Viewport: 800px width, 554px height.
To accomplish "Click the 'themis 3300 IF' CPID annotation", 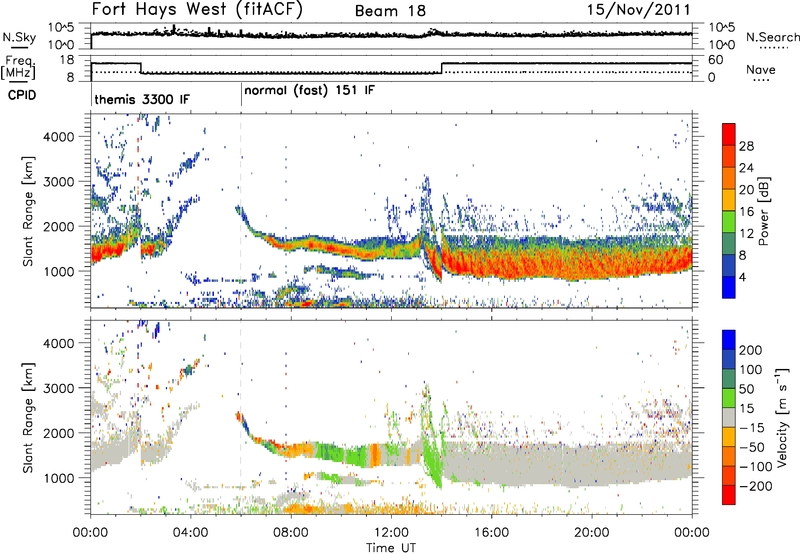I will pos(142,99).
